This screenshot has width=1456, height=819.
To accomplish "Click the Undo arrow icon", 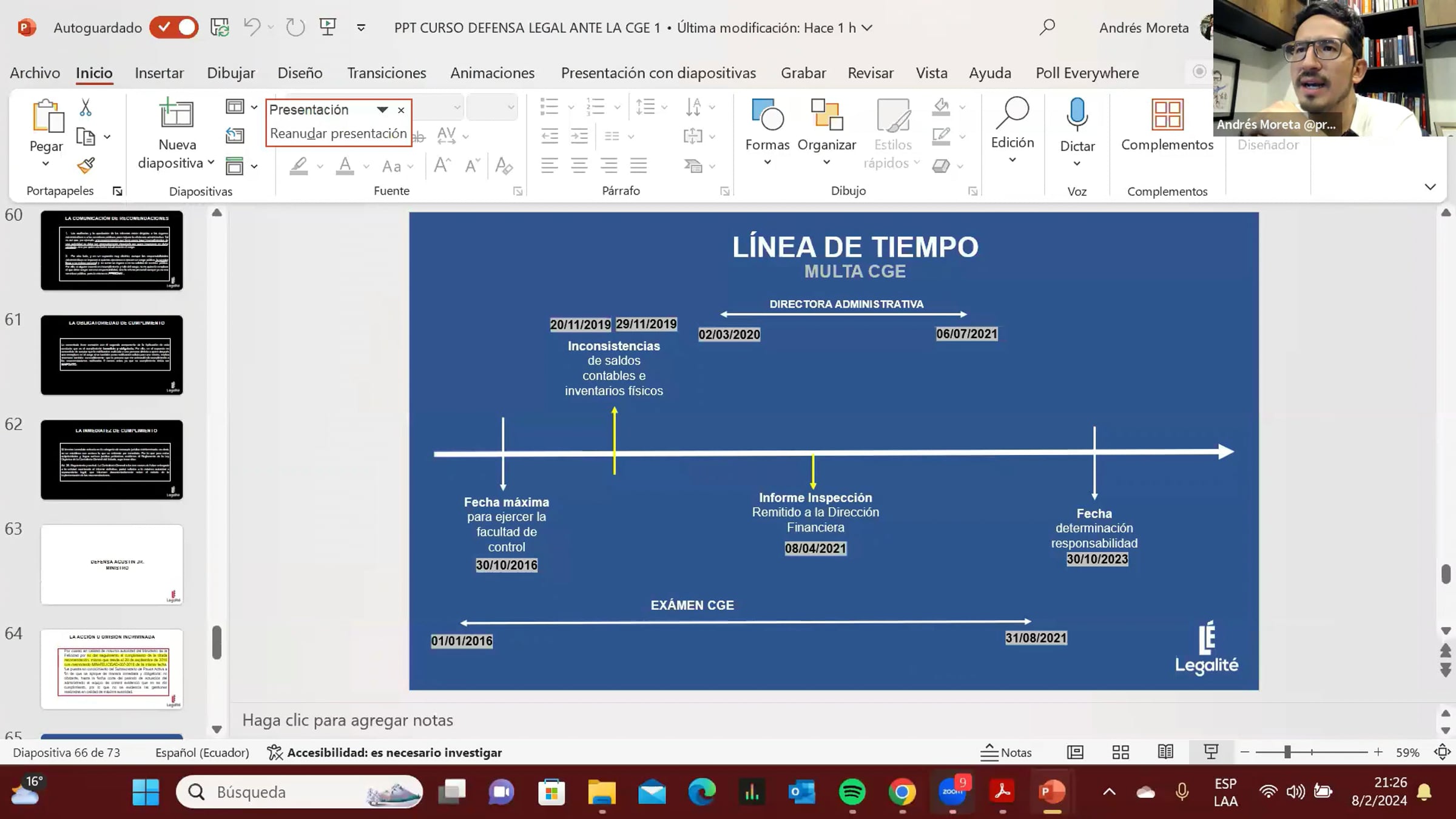I will (x=252, y=27).
